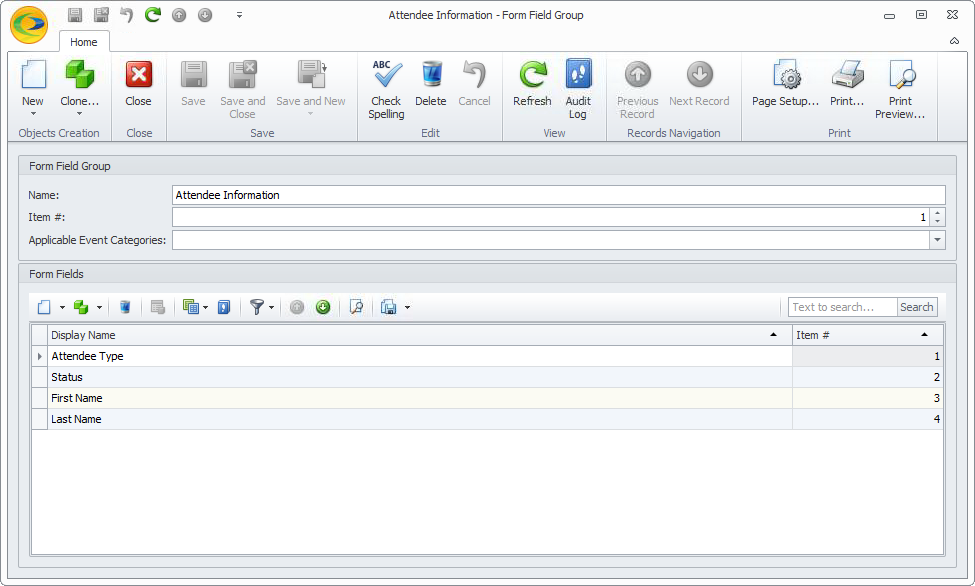The width and height of the screenshot is (975, 586).
Task: Click the Item # value 4 cell
Action: point(867,419)
